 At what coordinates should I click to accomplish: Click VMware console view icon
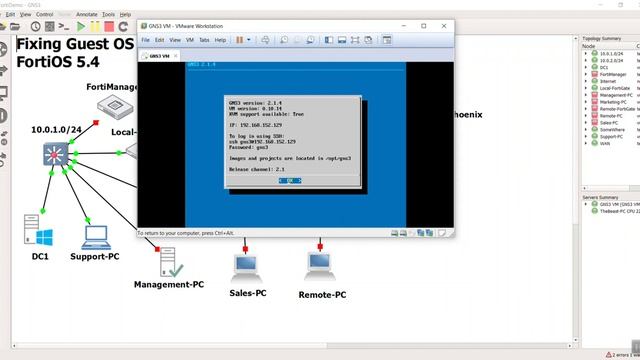387,40
